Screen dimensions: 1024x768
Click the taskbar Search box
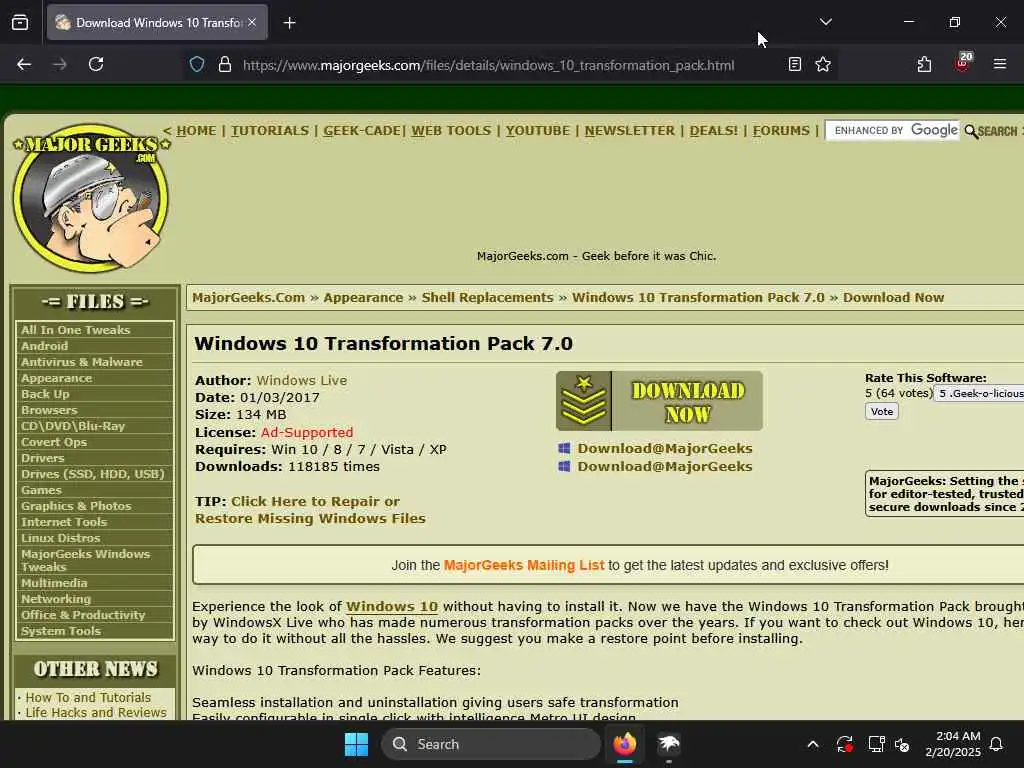point(490,744)
